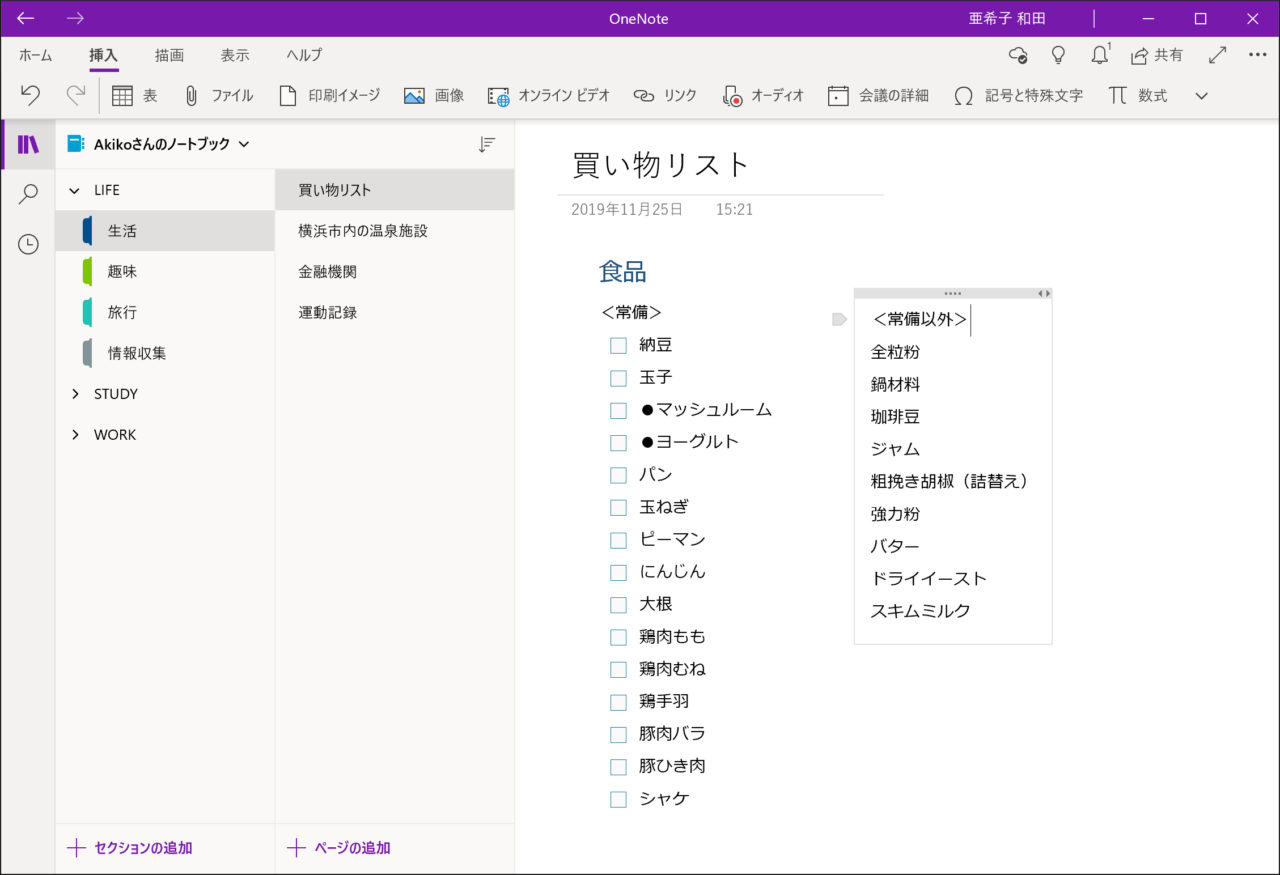The width and height of the screenshot is (1280, 875).
Task: Open the ホーム tab
Action: pos(35,55)
